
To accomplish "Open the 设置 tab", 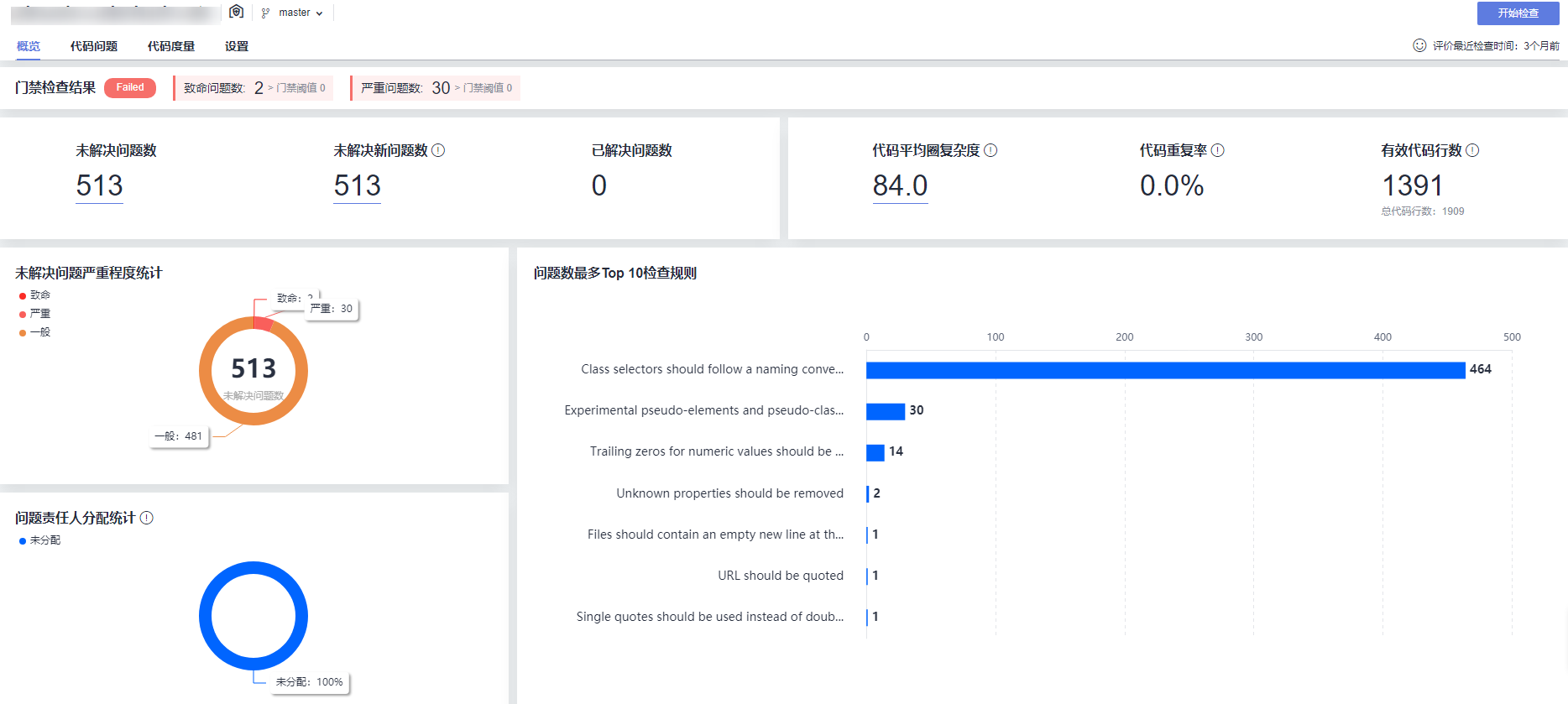I will (x=237, y=46).
